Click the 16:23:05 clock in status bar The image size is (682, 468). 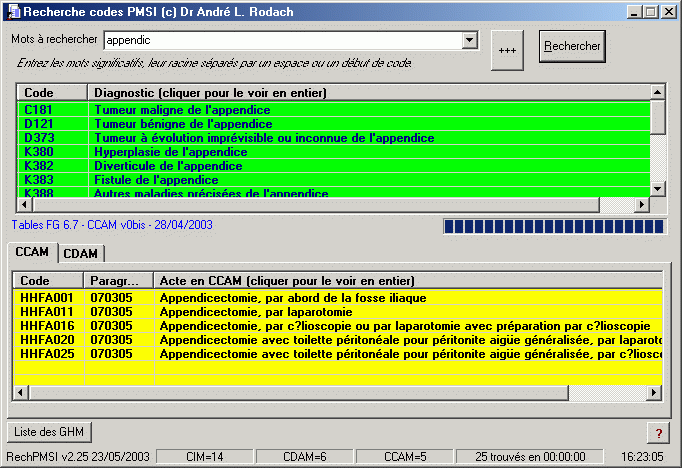[642, 457]
